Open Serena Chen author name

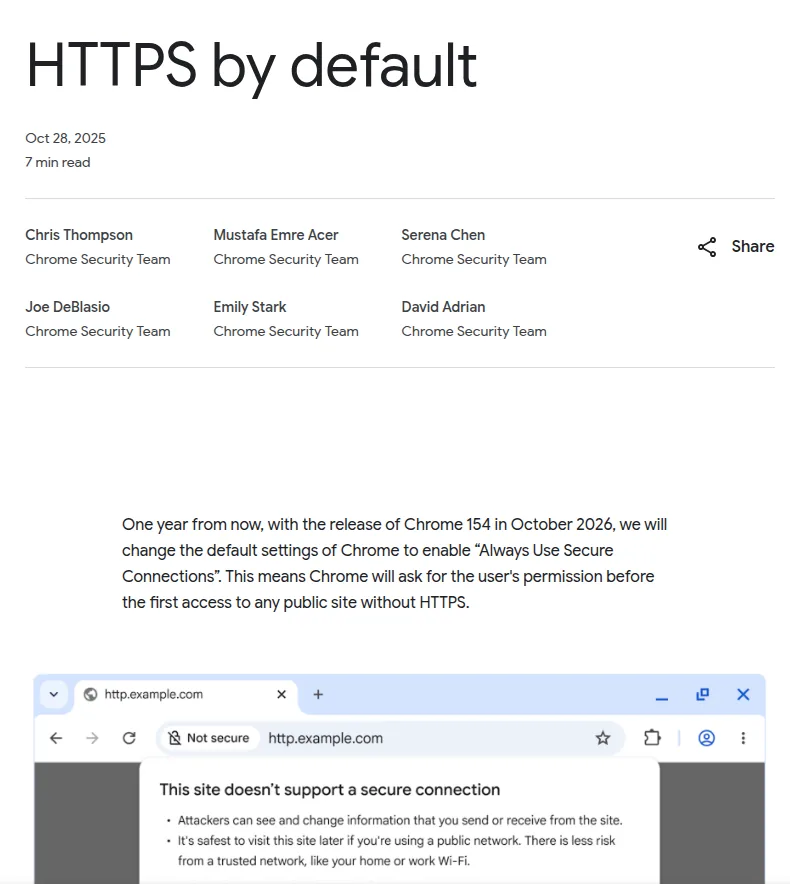point(443,234)
